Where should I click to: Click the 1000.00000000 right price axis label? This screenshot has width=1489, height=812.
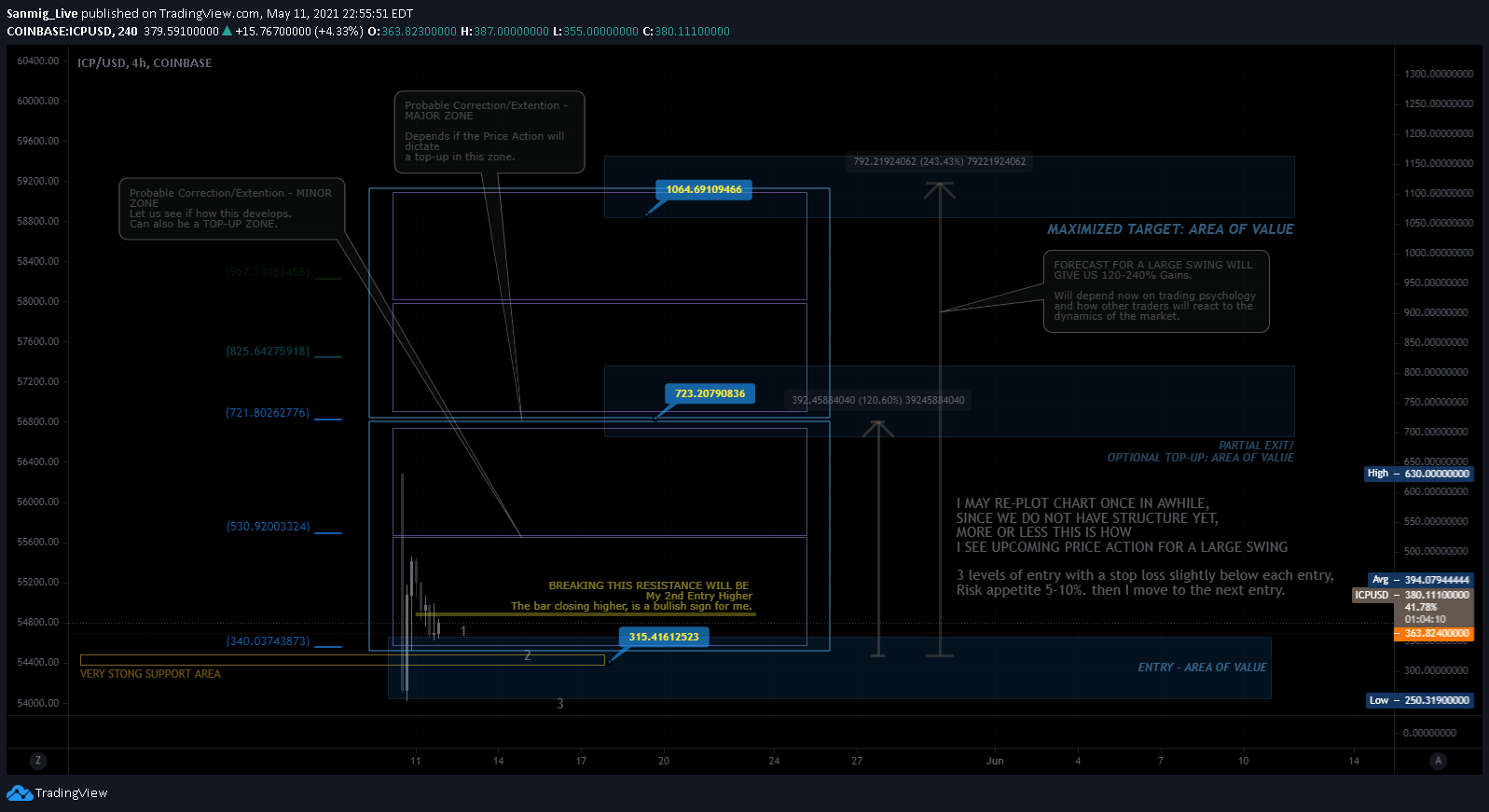click(1439, 253)
